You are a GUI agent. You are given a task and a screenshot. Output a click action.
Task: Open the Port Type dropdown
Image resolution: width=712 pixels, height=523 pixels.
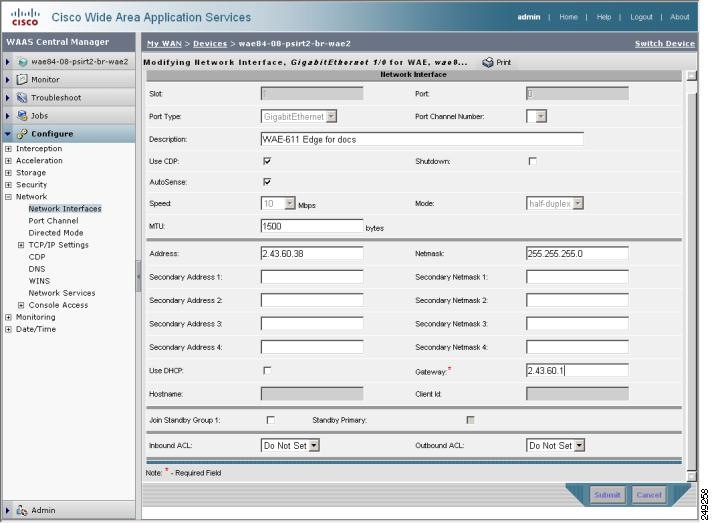click(x=331, y=117)
